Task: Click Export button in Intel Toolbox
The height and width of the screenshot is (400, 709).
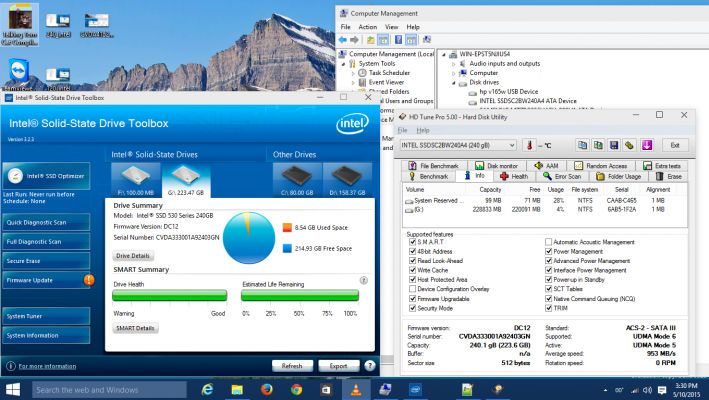Action: (x=338, y=366)
